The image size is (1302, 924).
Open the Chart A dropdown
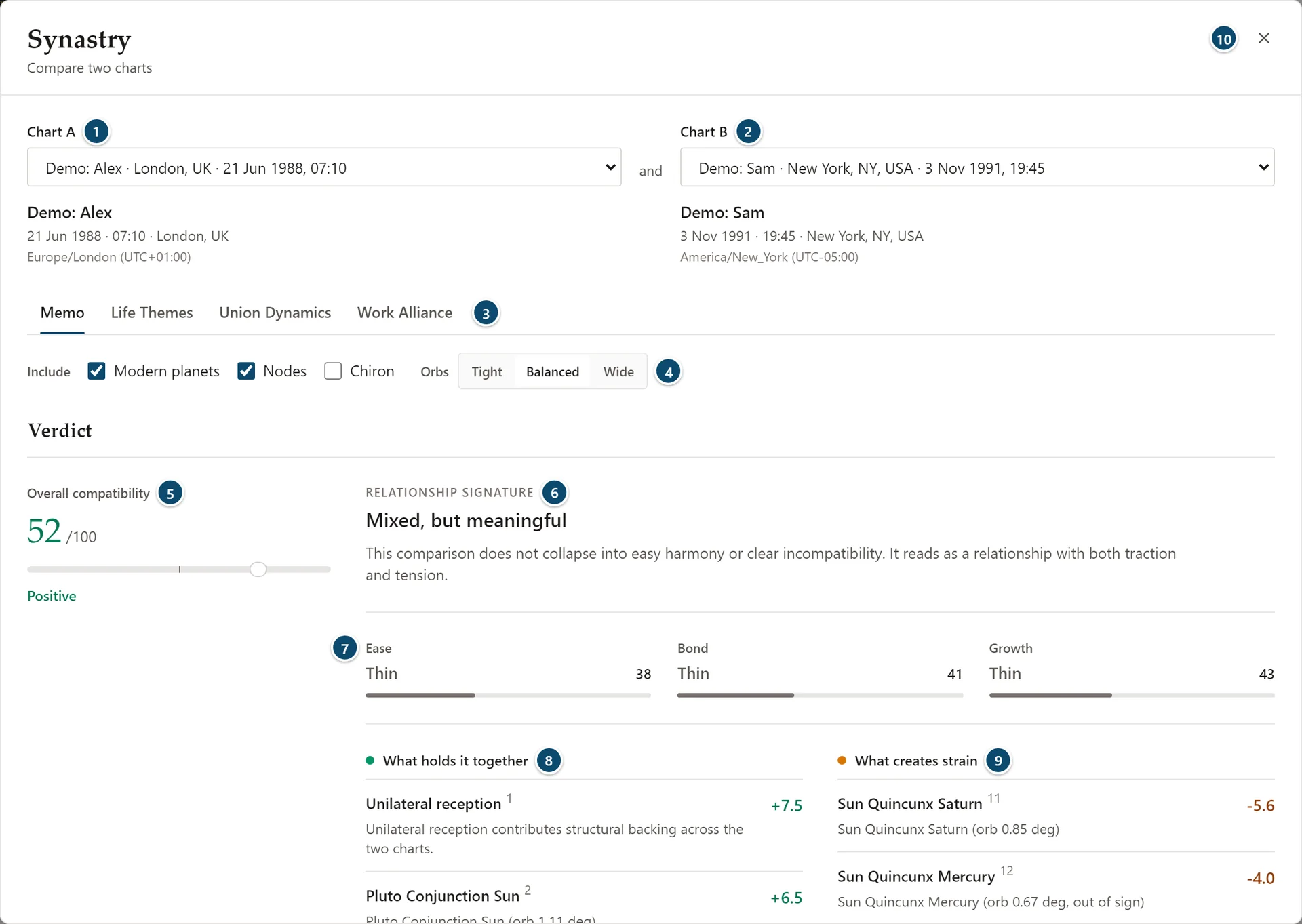[x=324, y=167]
